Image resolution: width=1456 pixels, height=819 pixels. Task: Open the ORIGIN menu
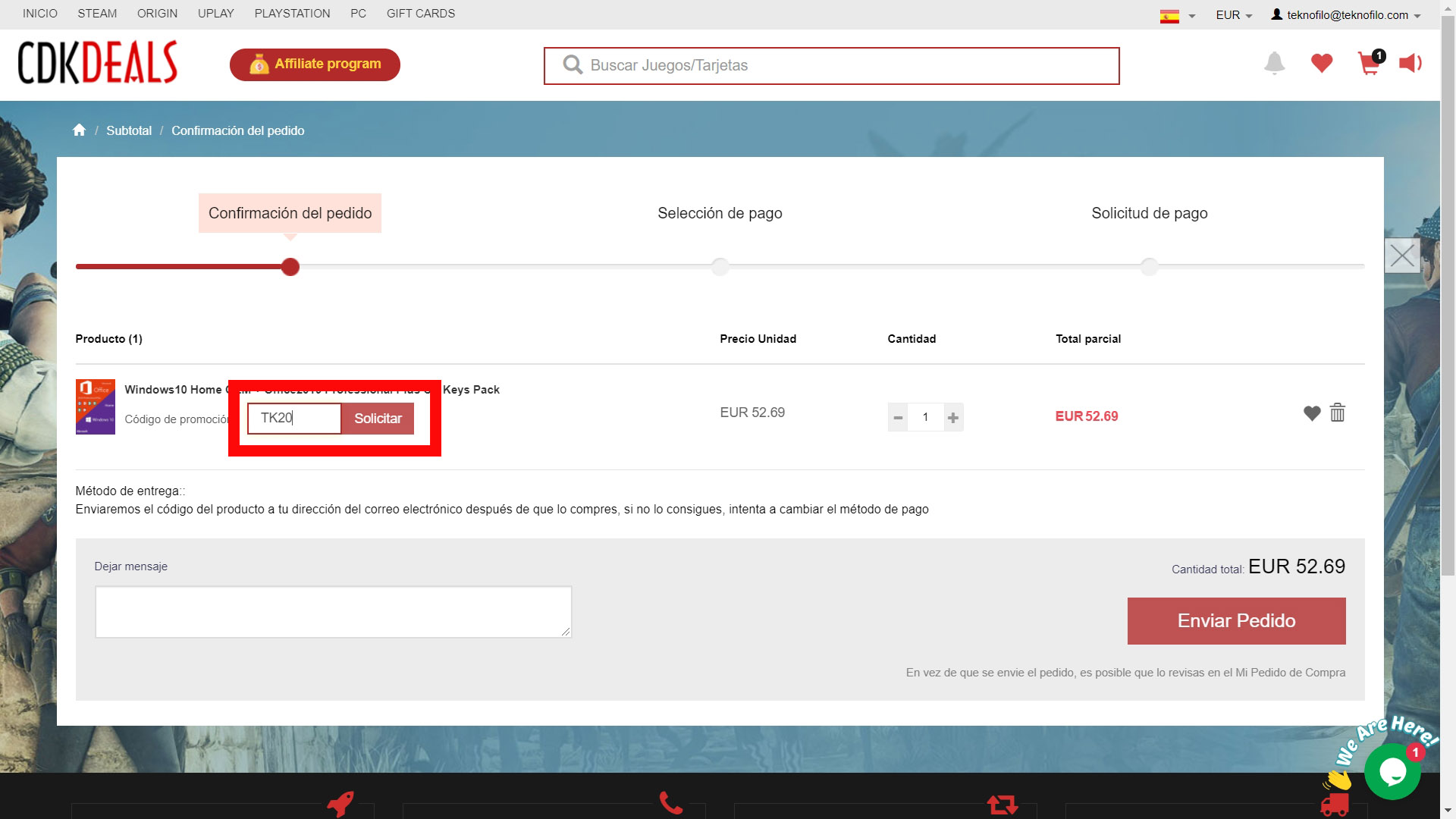[157, 14]
